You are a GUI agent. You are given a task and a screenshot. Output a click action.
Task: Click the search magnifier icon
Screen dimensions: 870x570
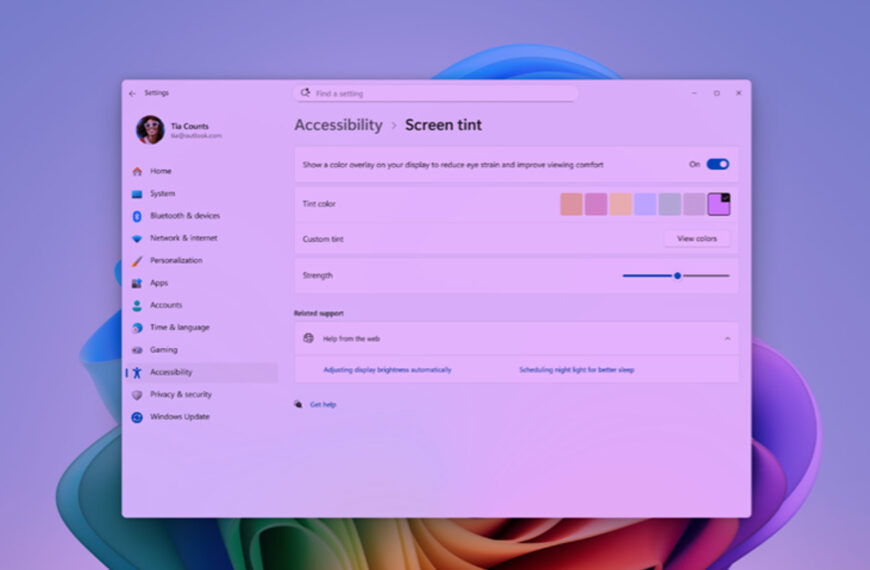(305, 93)
